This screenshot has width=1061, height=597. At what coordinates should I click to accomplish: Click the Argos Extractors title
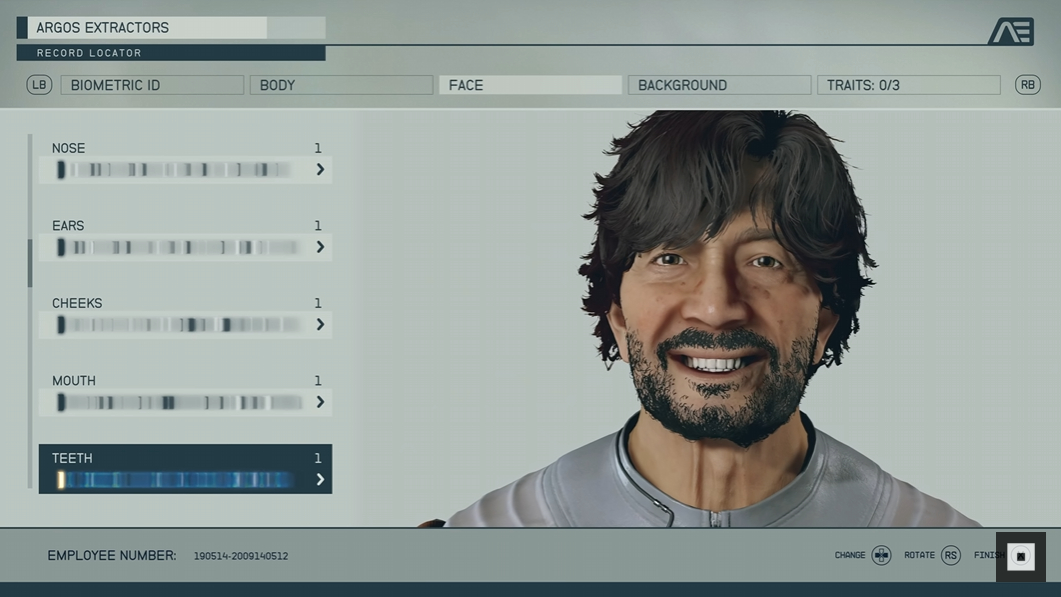pyautogui.click(x=102, y=28)
